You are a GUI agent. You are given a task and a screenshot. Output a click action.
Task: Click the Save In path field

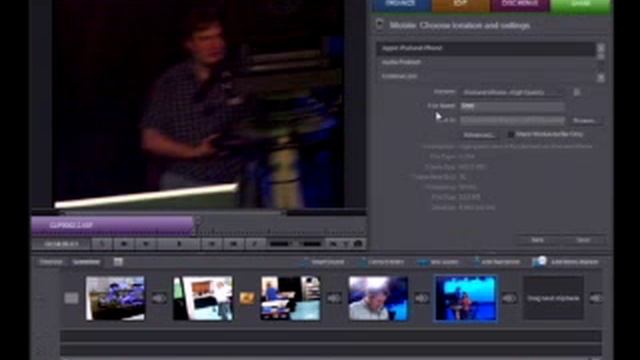pos(513,120)
